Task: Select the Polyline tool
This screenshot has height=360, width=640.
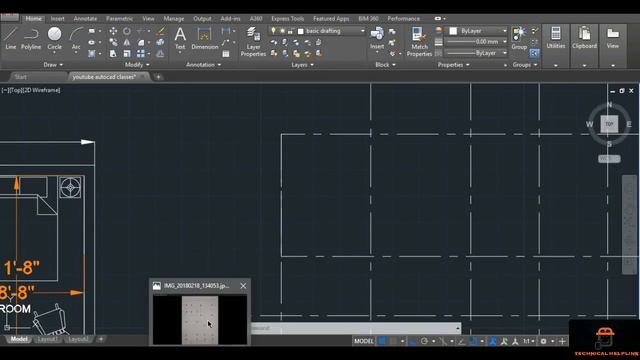Action: coord(31,39)
